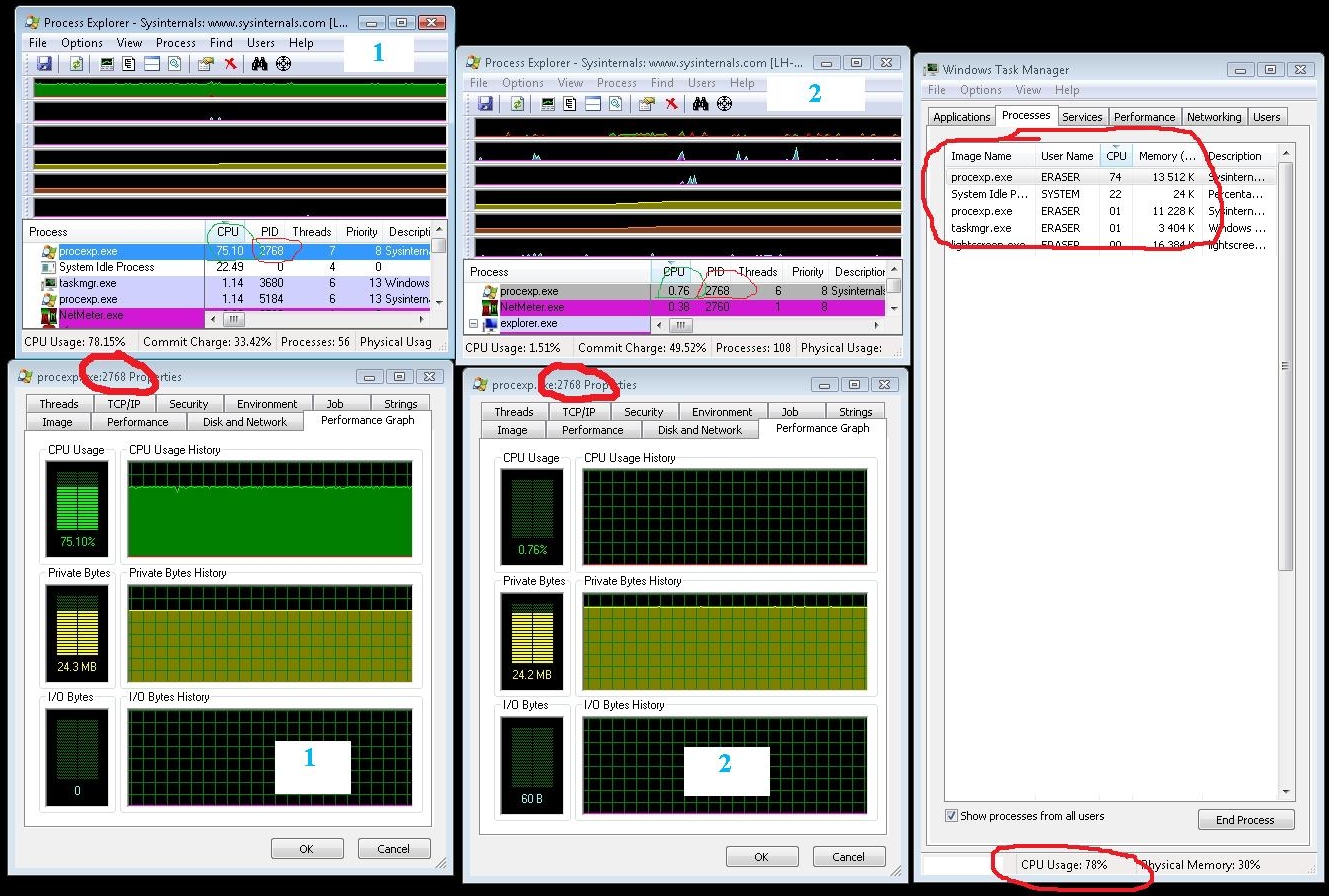This screenshot has width=1329, height=896.
Task: Toggle Show Lower Pane icon in window 1
Action: point(152,63)
